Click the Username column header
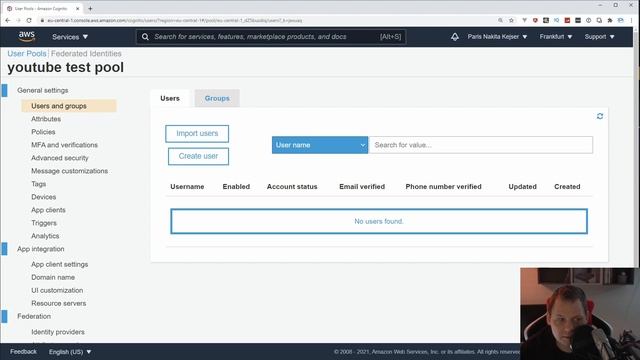Viewport: 640px width, 360px height. 187,187
